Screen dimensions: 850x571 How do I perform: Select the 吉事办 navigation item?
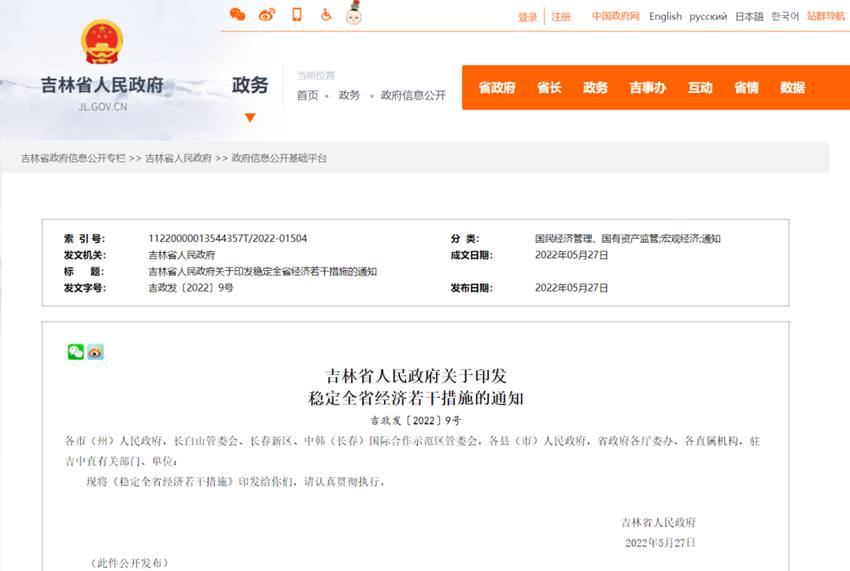(647, 88)
